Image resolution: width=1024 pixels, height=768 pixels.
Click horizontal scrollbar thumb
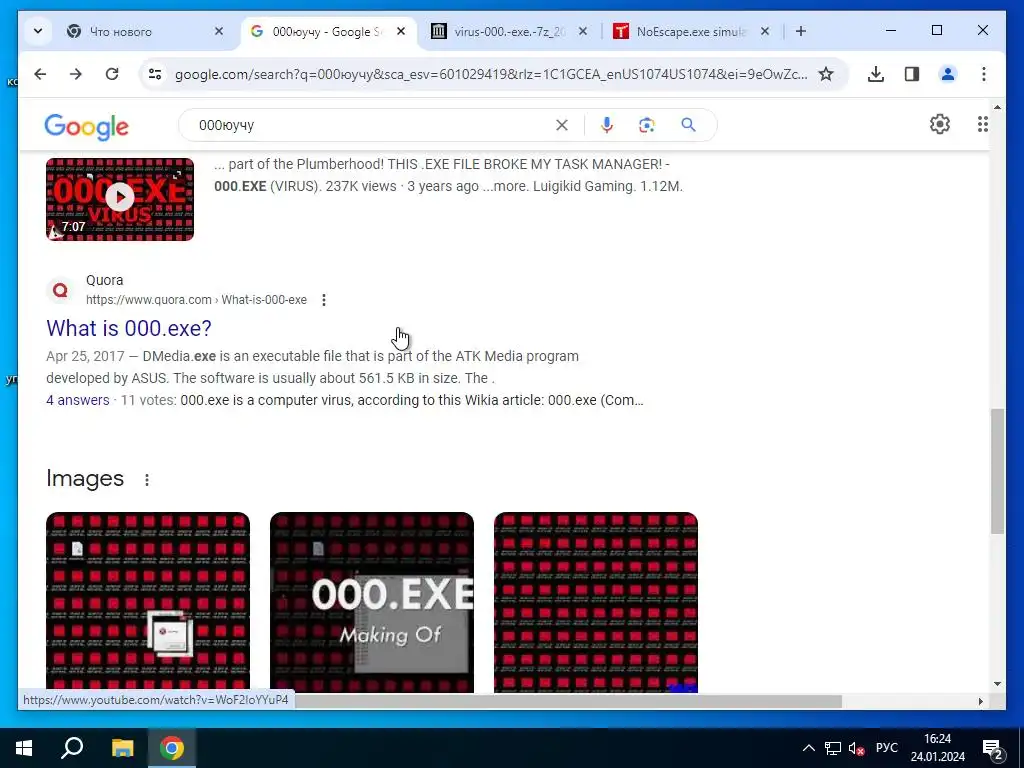click(567, 701)
